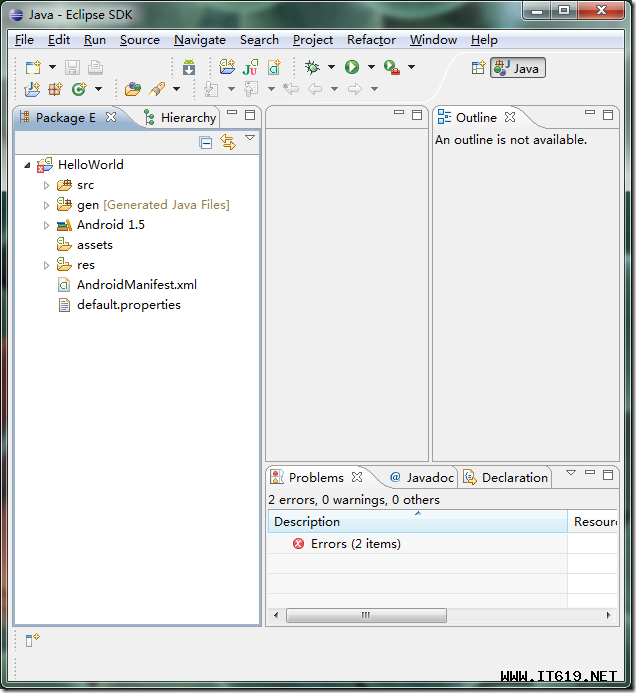The height and width of the screenshot is (693, 636).
Task: Click the New Java Class icon
Action: (80, 89)
